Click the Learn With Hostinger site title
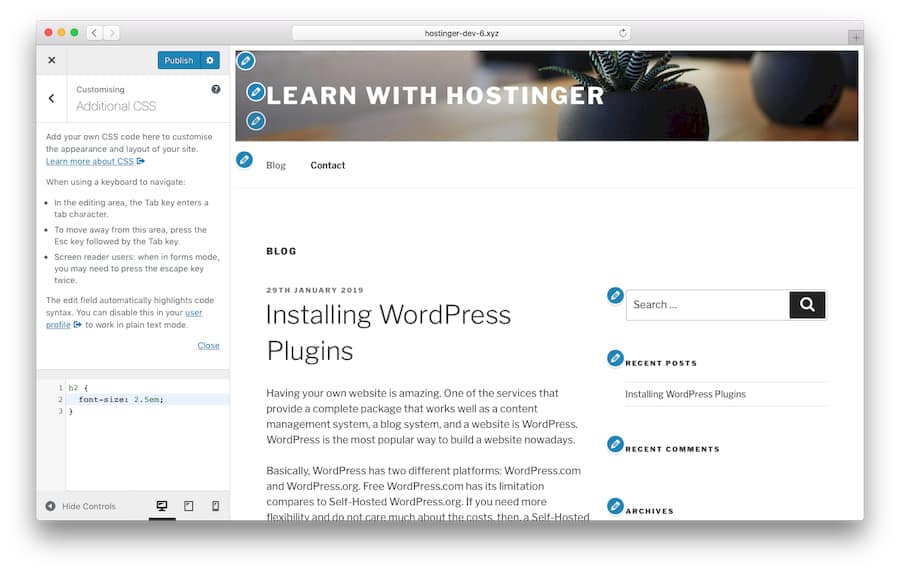The width and height of the screenshot is (900, 572). (x=435, y=95)
